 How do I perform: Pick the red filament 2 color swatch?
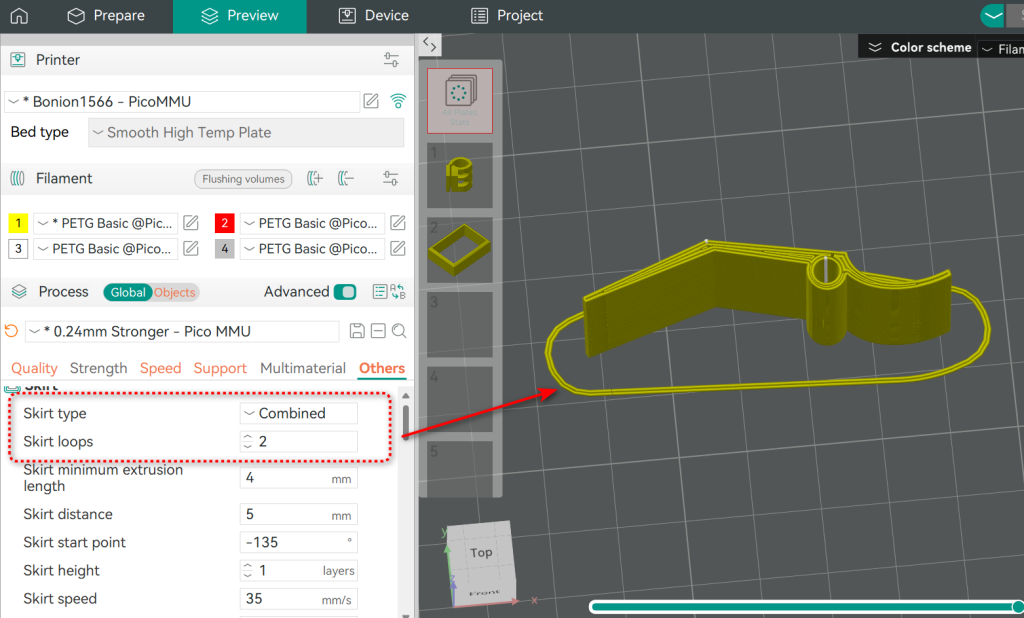[225, 223]
